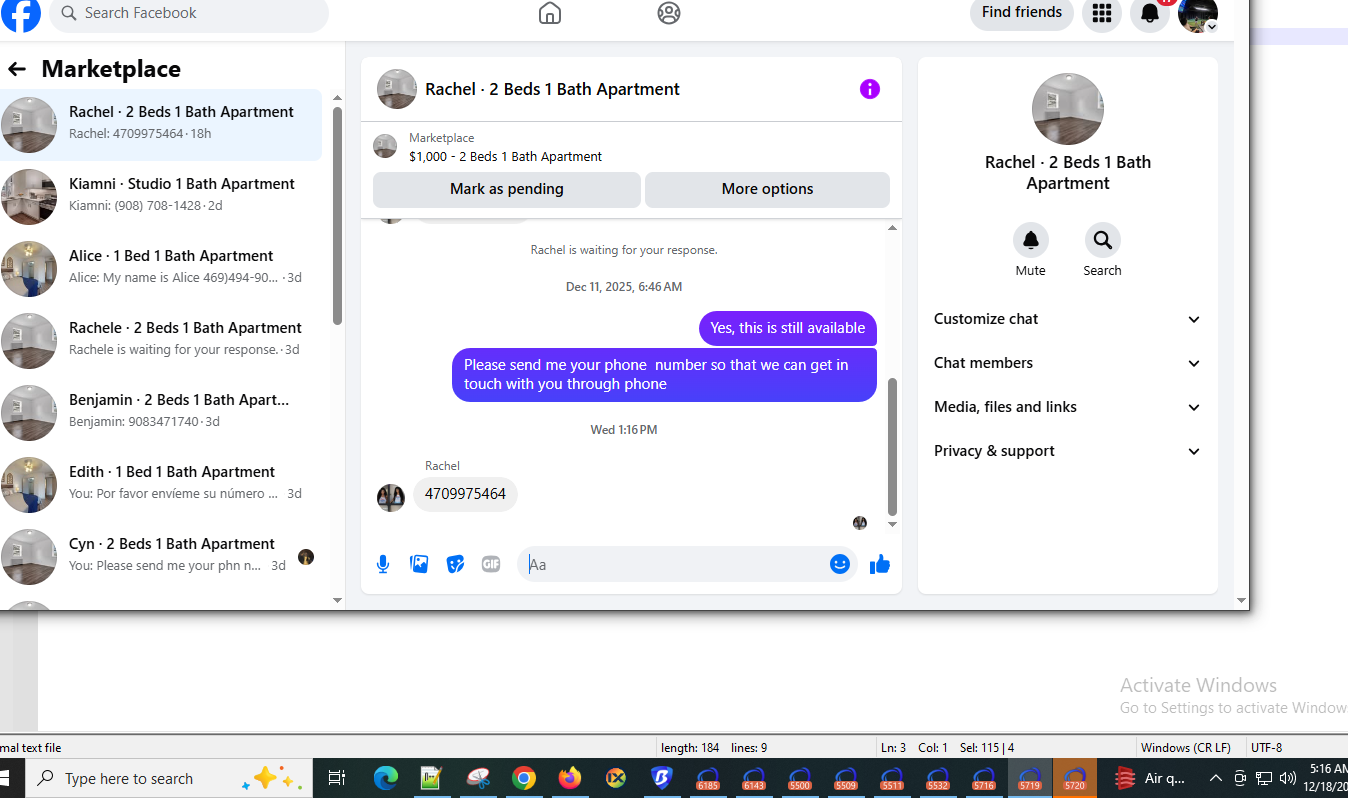This screenshot has height=798, width=1348.
Task: Launch Microsoft Edge from taskbar
Action: tap(386, 778)
